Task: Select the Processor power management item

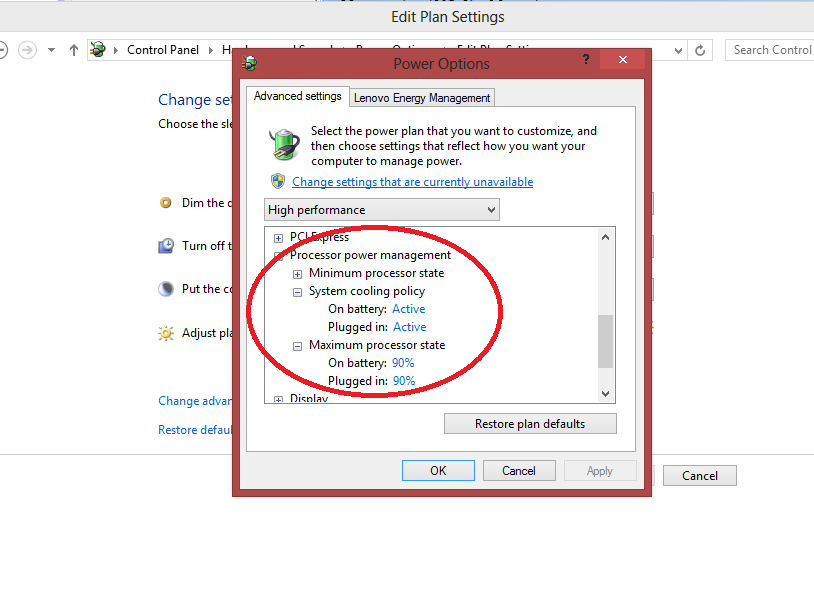Action: point(370,255)
